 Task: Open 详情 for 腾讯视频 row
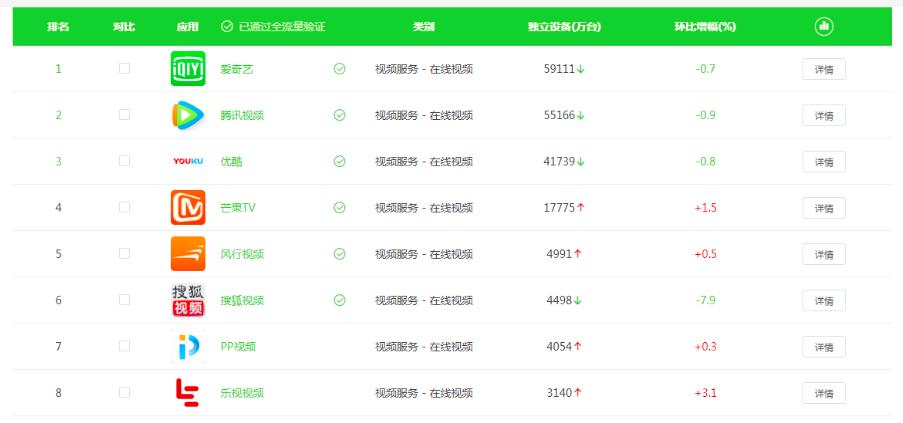point(823,116)
